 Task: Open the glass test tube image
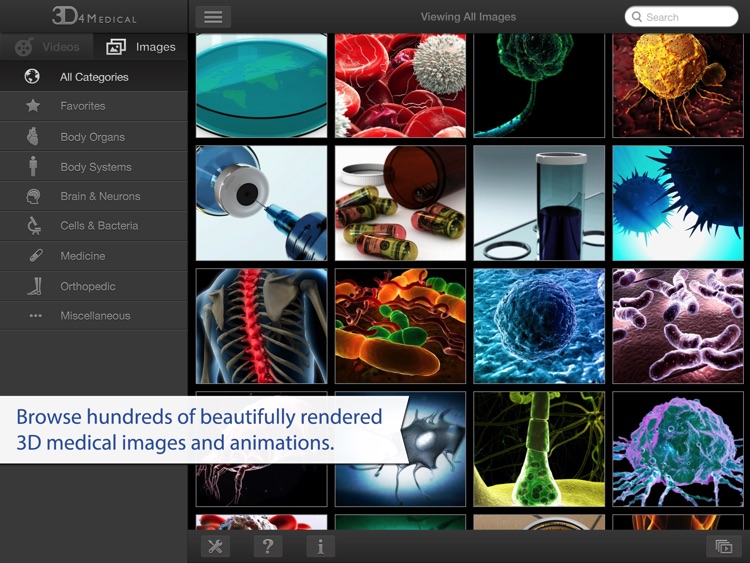(x=539, y=203)
